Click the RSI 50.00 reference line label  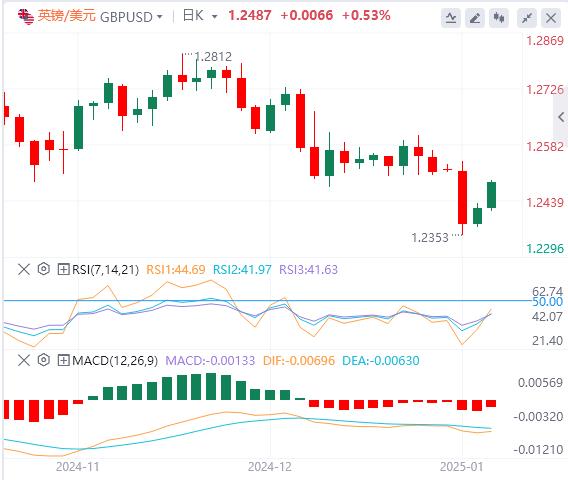[547, 301]
